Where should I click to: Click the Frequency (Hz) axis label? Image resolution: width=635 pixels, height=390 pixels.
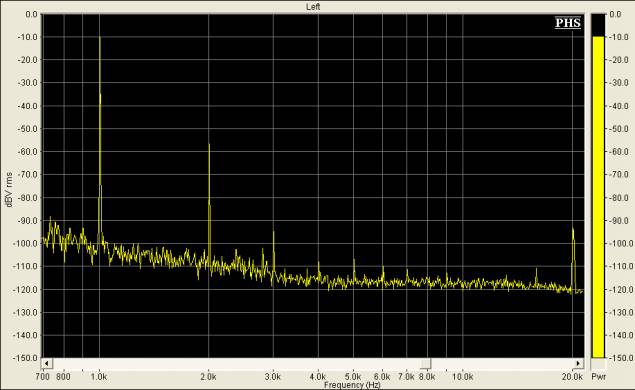(x=352, y=385)
